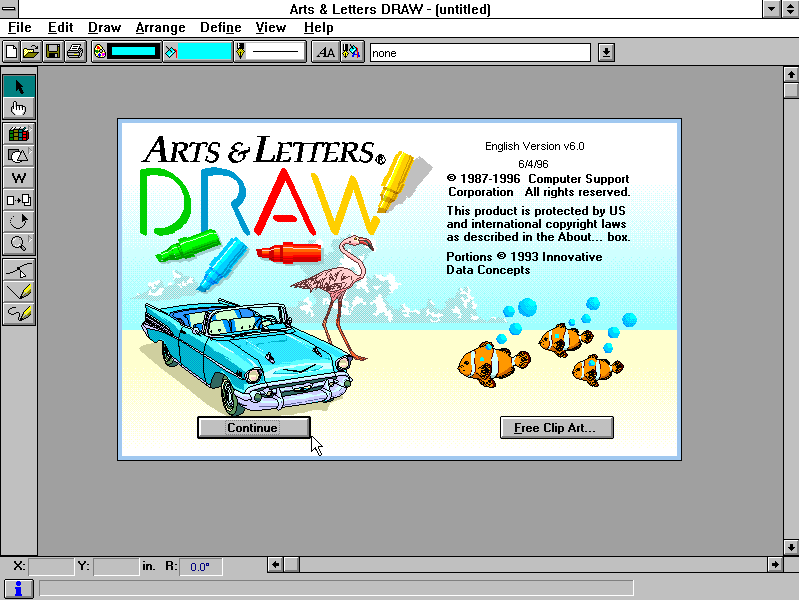Open the Define menu

(220, 28)
